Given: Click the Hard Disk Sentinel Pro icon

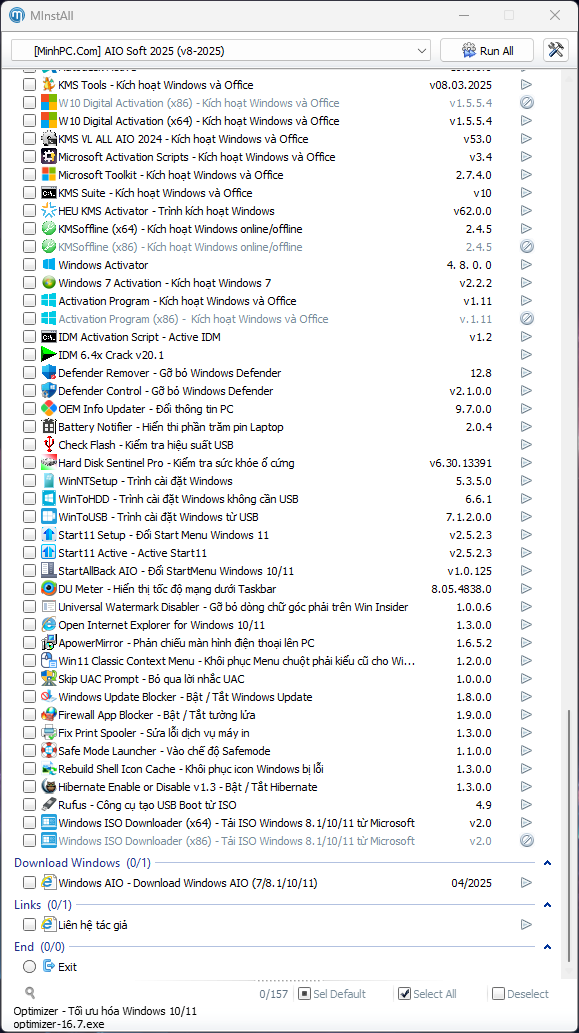Looking at the screenshot, I should click(x=49, y=463).
